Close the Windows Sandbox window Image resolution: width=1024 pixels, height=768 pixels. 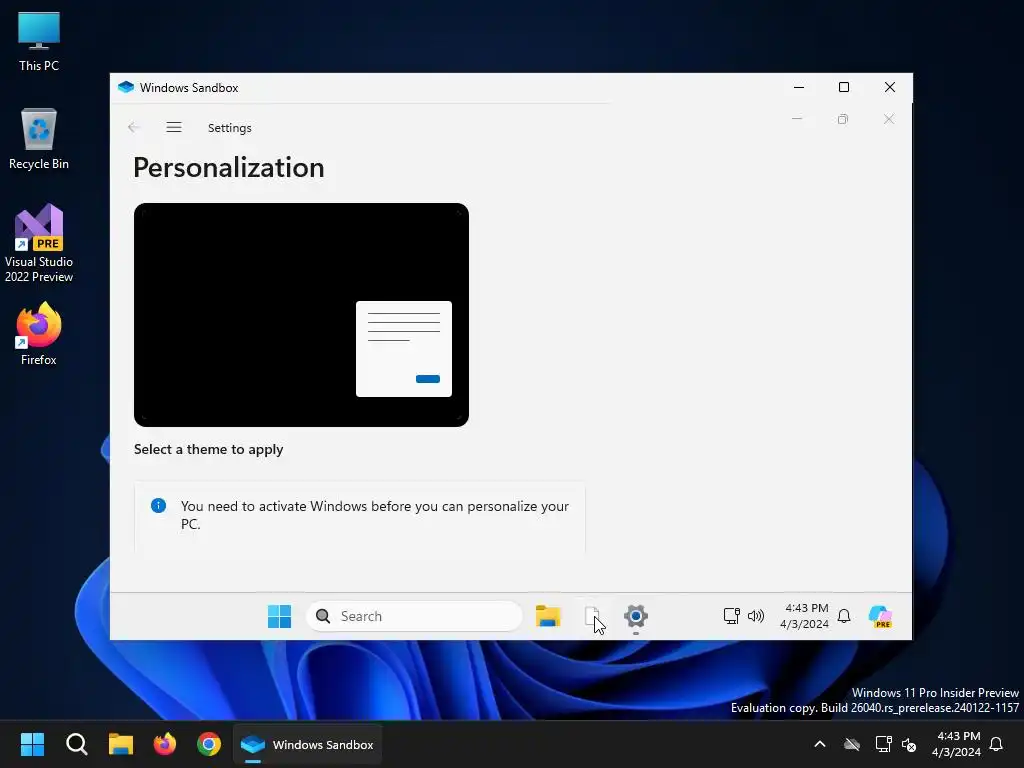point(889,87)
